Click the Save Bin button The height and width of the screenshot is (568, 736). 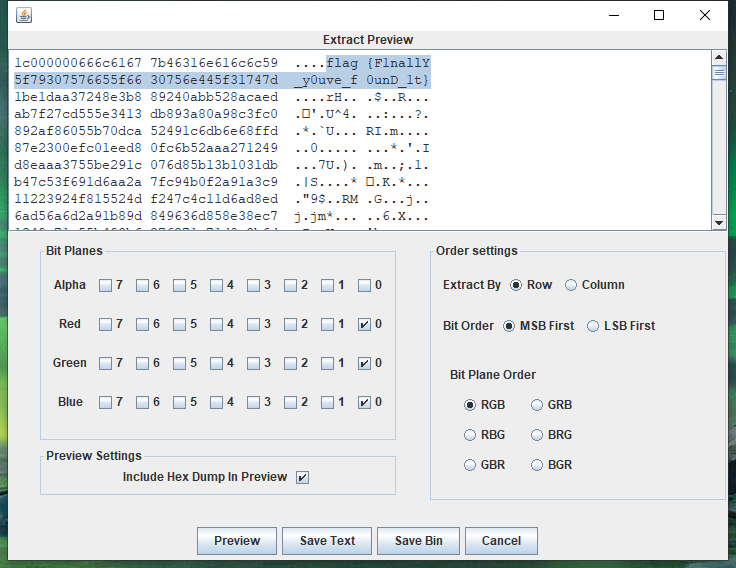click(x=418, y=541)
